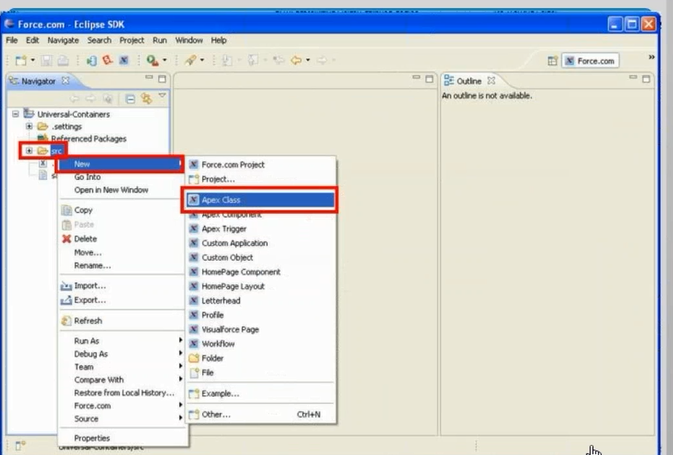Open the Project menu
673x455 pixels.
coord(132,40)
